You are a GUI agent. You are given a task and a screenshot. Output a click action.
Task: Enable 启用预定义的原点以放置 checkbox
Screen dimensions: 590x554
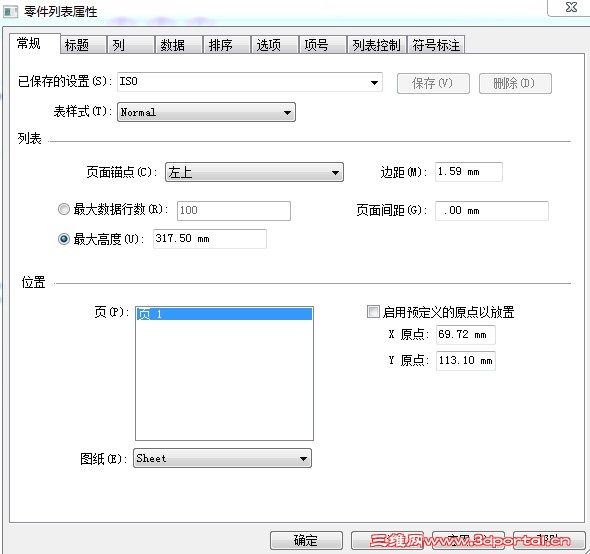(x=373, y=312)
